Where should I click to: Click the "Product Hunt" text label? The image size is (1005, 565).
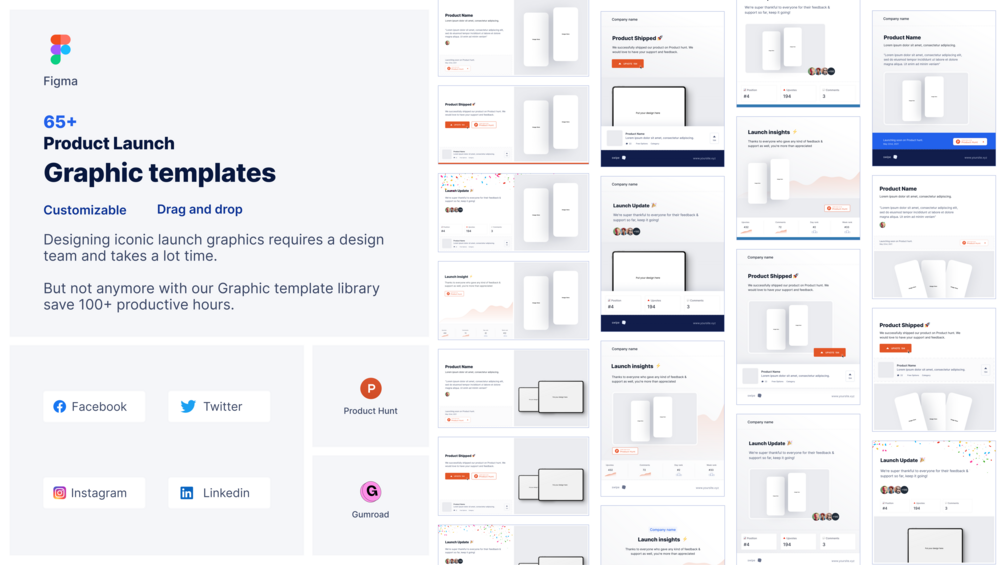click(370, 411)
